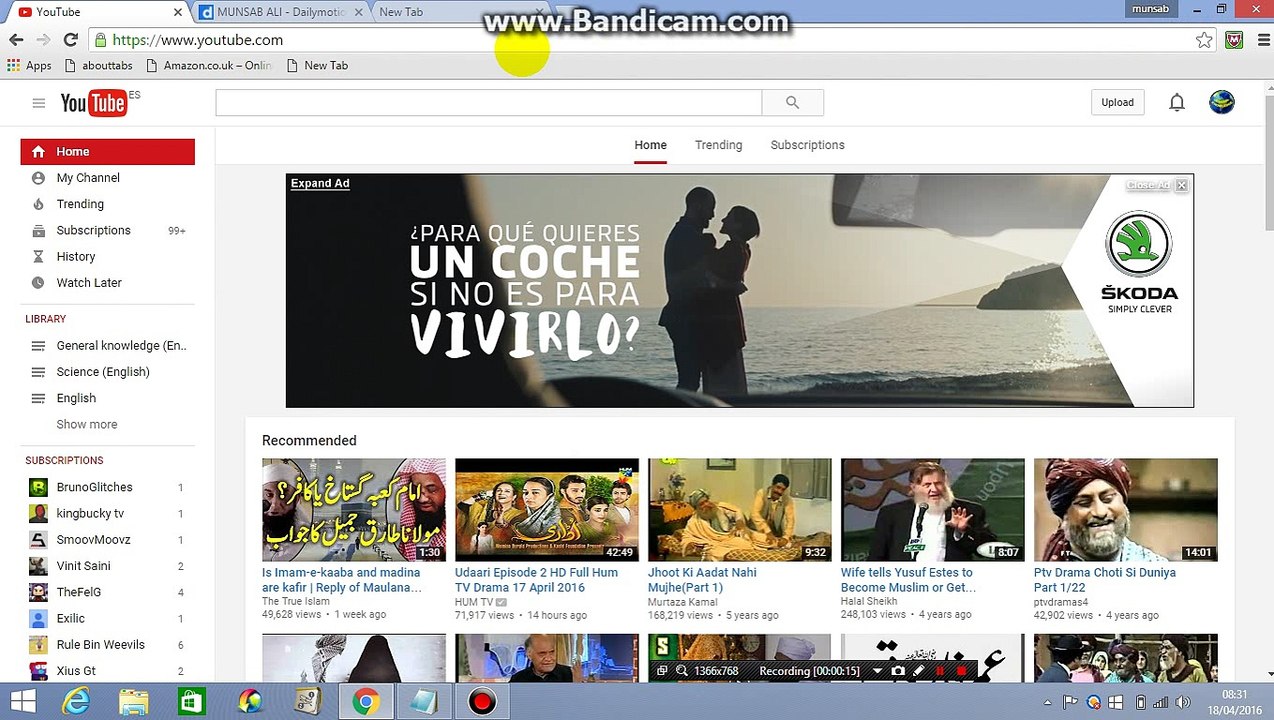Switch to the Trending top tab
The width and height of the screenshot is (1274, 720).
[x=719, y=145]
